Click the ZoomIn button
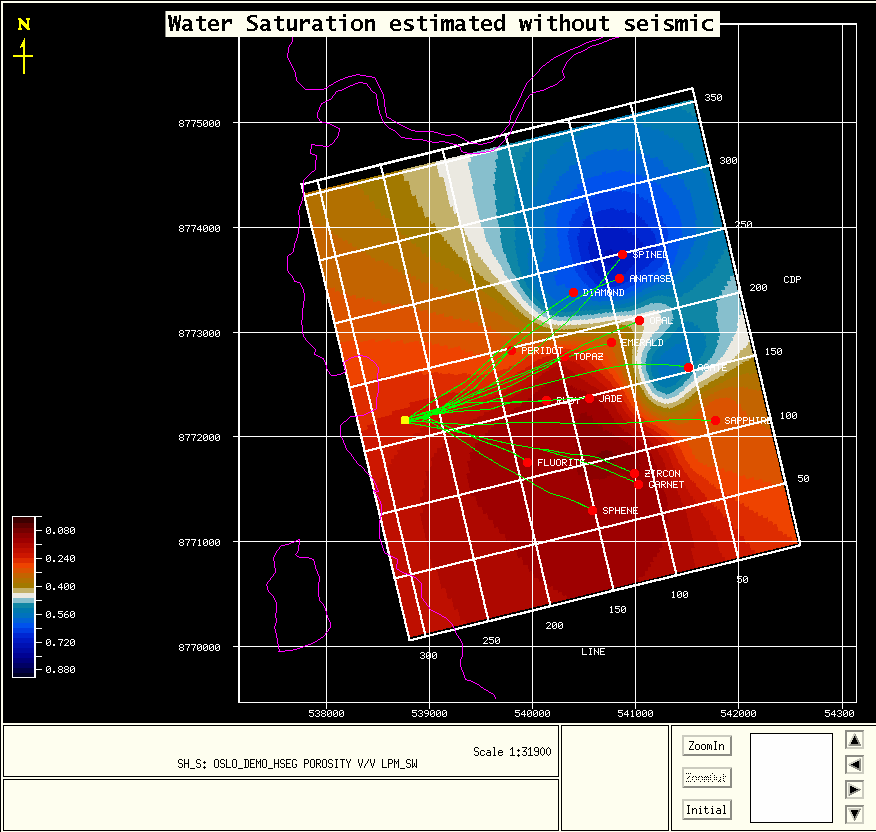The height and width of the screenshot is (832, 876). pyautogui.click(x=706, y=746)
